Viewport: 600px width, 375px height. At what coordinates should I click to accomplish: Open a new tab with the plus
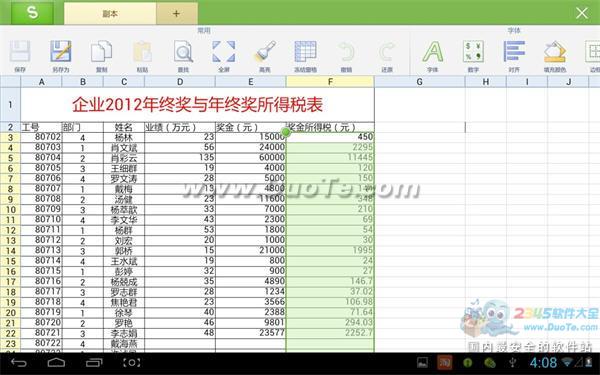point(176,14)
